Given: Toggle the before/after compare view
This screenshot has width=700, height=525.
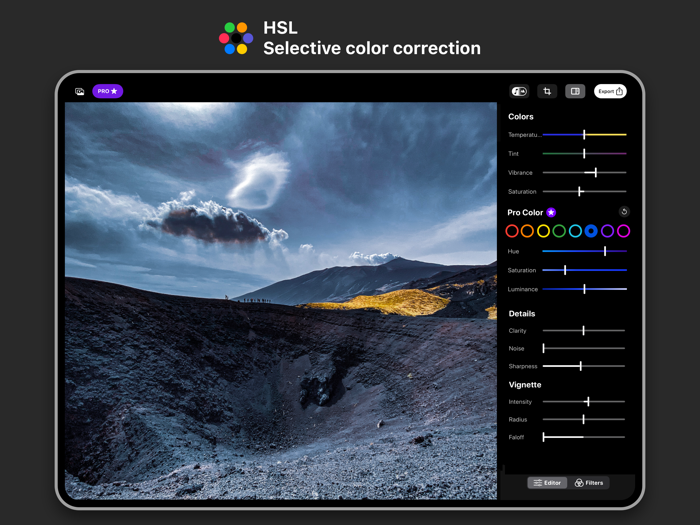Looking at the screenshot, I should pos(575,92).
